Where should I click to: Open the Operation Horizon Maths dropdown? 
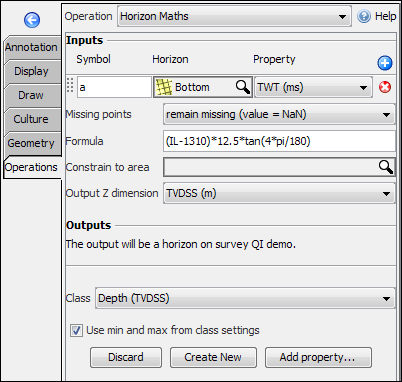(234, 16)
